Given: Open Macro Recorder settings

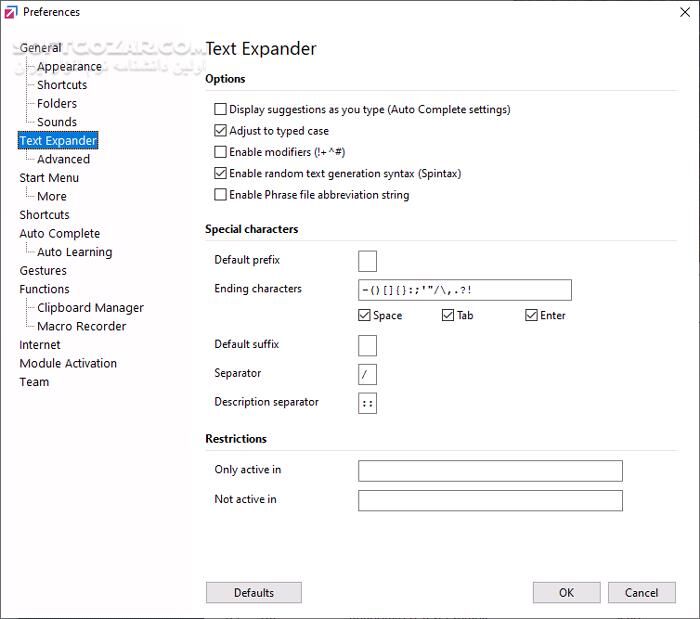Looking at the screenshot, I should 81,326.
